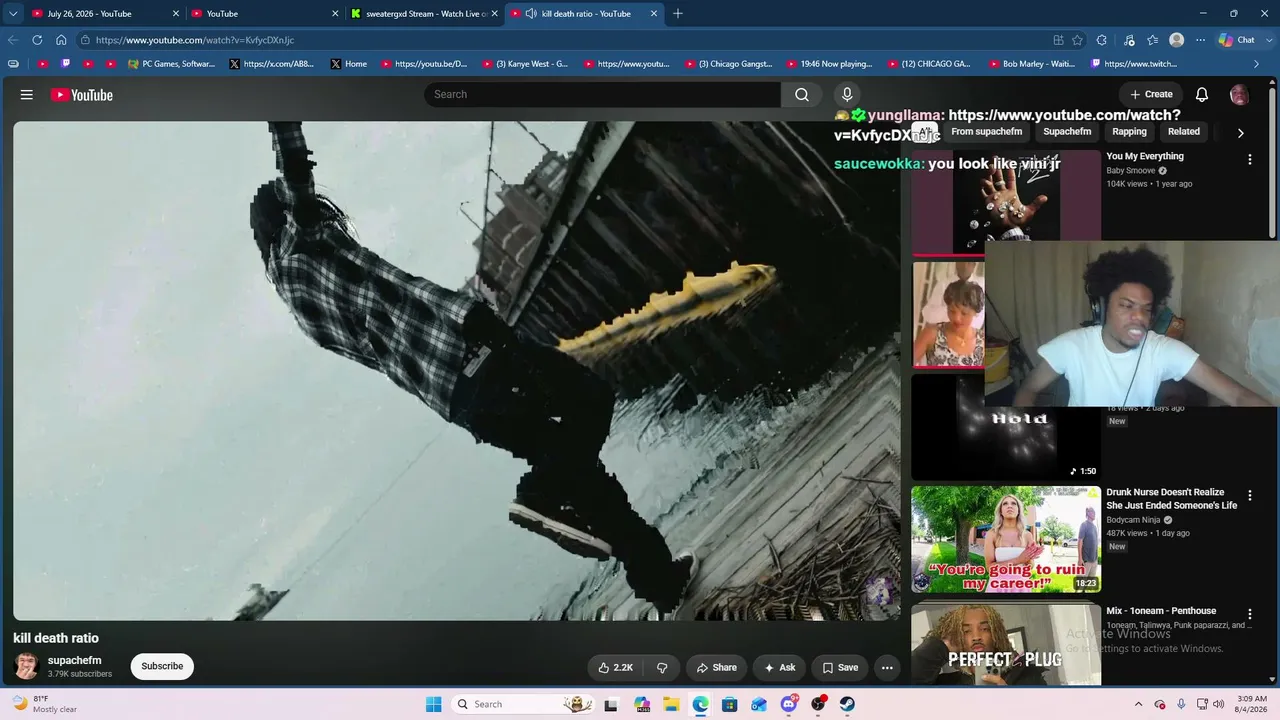
Task: Dislike the kill death ratio video
Action: [662, 668]
